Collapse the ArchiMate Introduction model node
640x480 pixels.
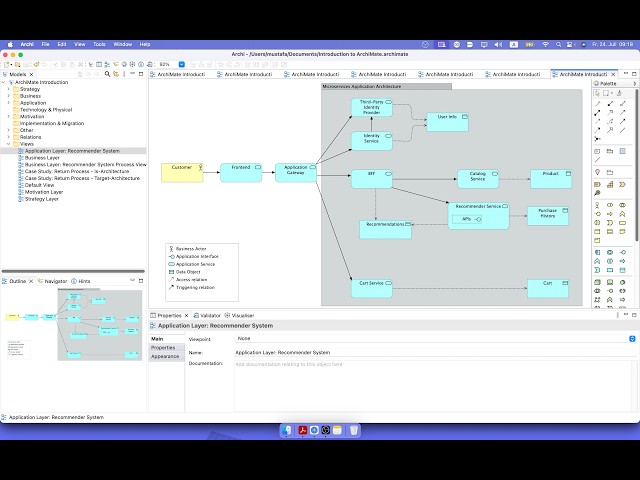coord(4,82)
